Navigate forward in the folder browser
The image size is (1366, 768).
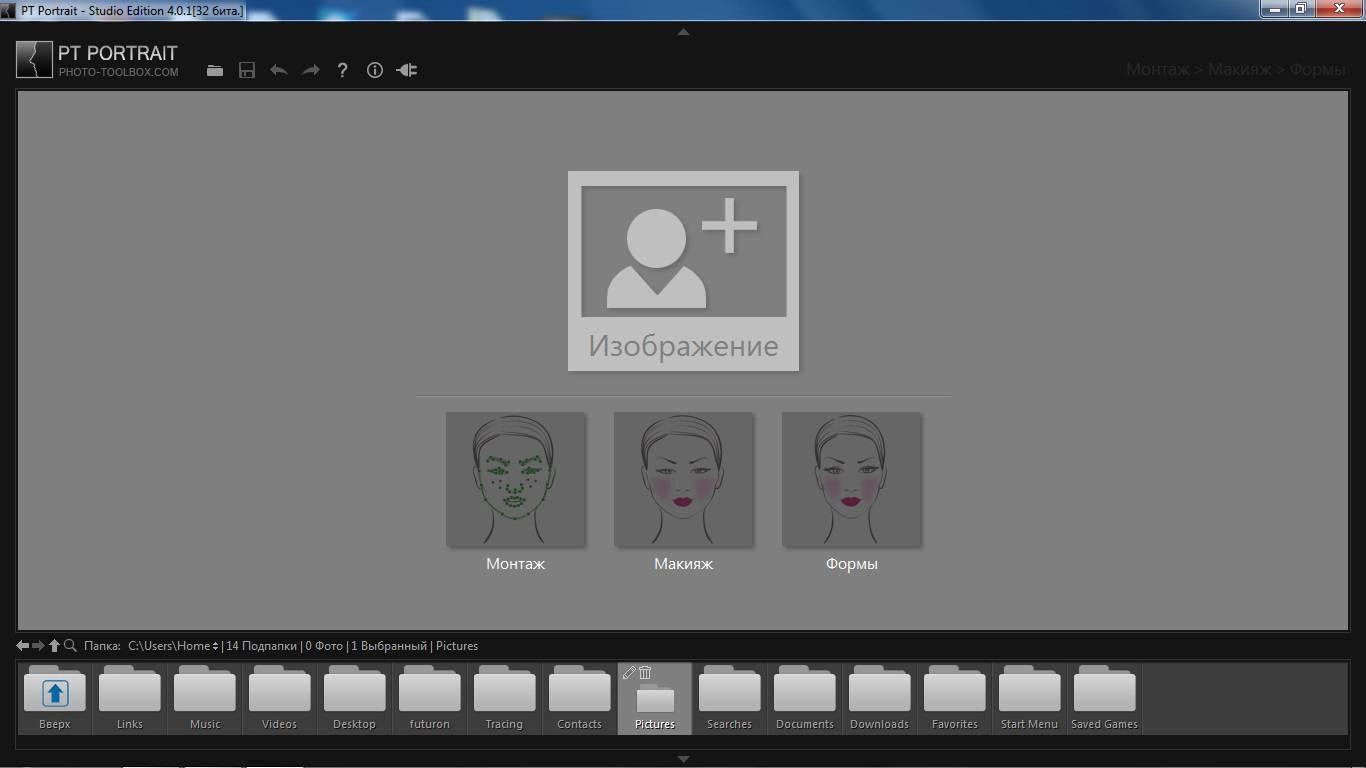click(38, 646)
